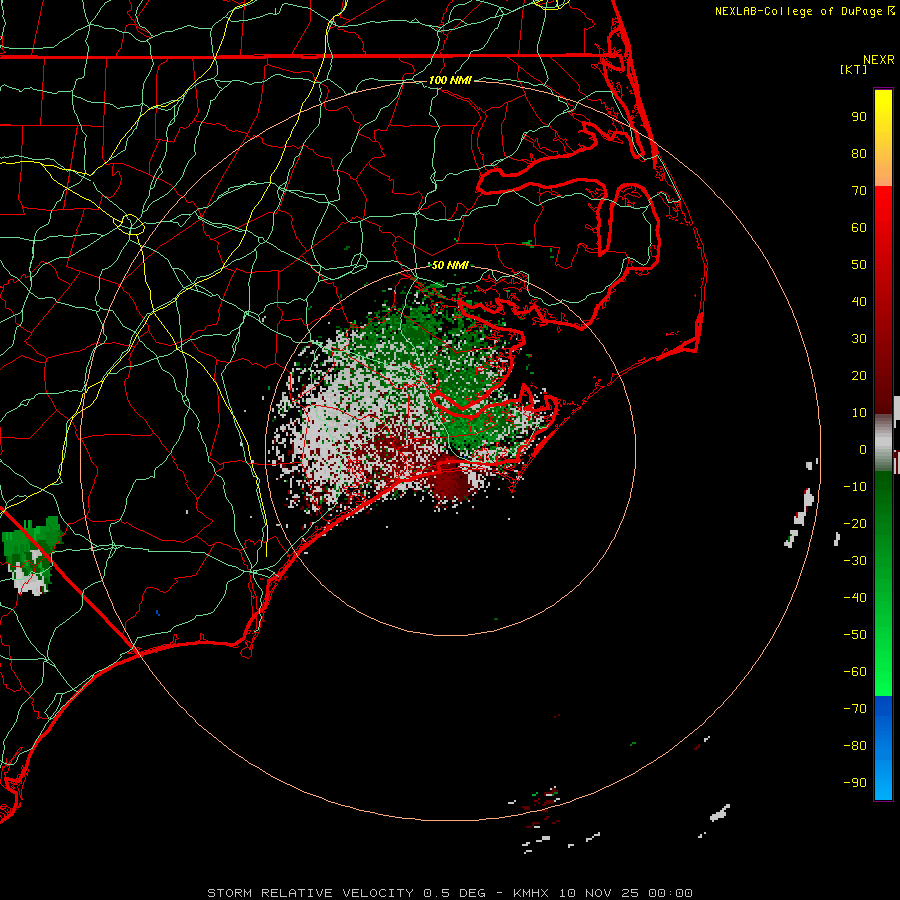
Task: Click the positive 40 value on the velocity scale
Action: (859, 301)
